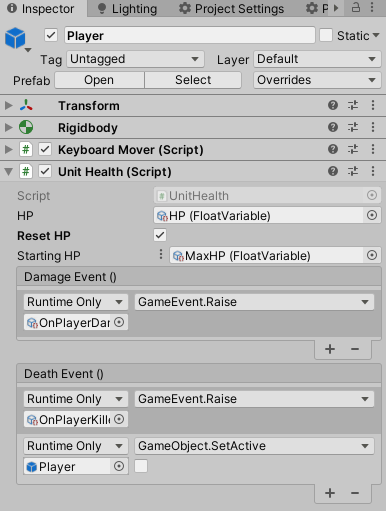
Task: Click object picker for Starting HP field
Action: (x=372, y=255)
